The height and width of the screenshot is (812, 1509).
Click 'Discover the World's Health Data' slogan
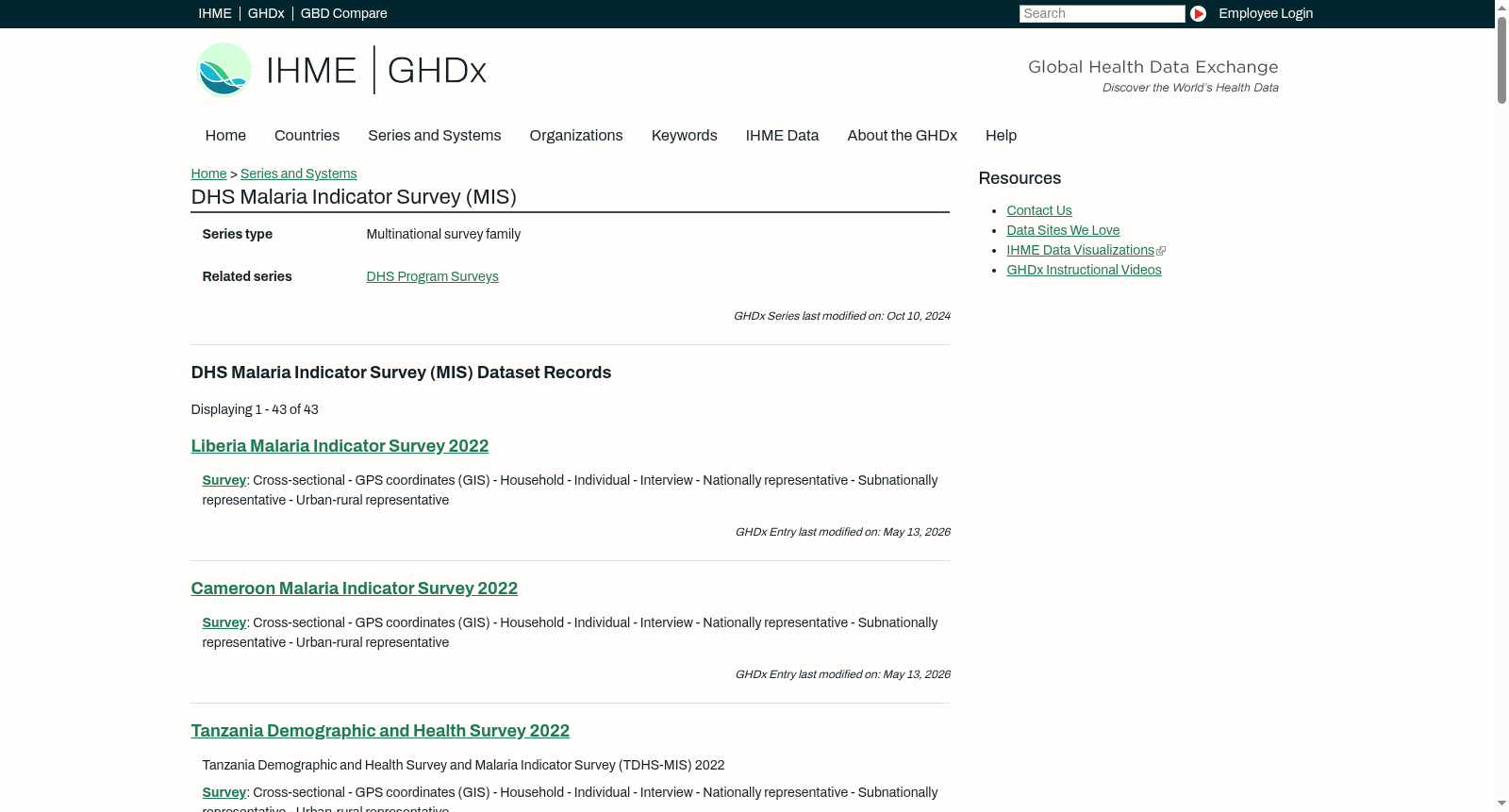point(1190,88)
